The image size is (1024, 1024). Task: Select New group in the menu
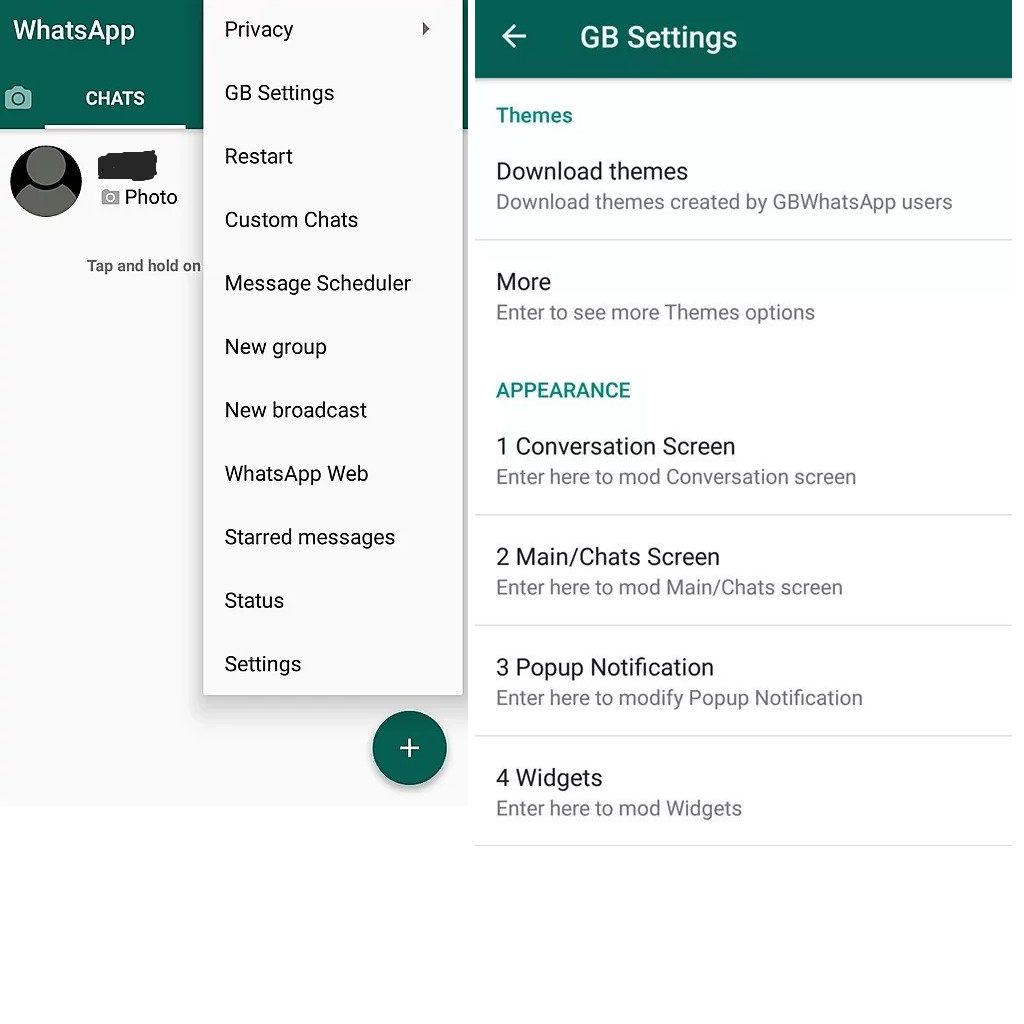tap(333, 346)
